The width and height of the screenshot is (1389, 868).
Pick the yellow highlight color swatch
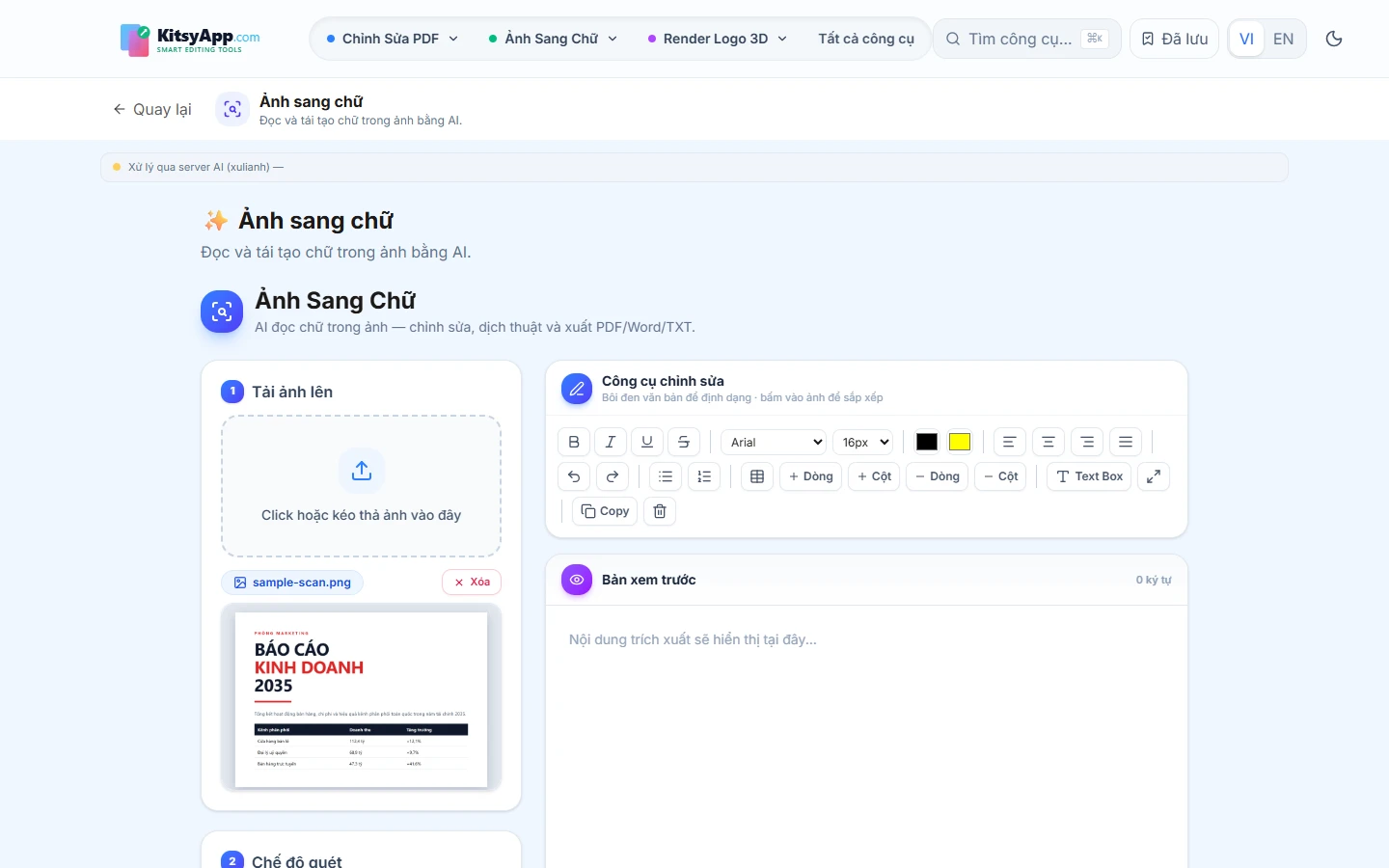tap(960, 442)
